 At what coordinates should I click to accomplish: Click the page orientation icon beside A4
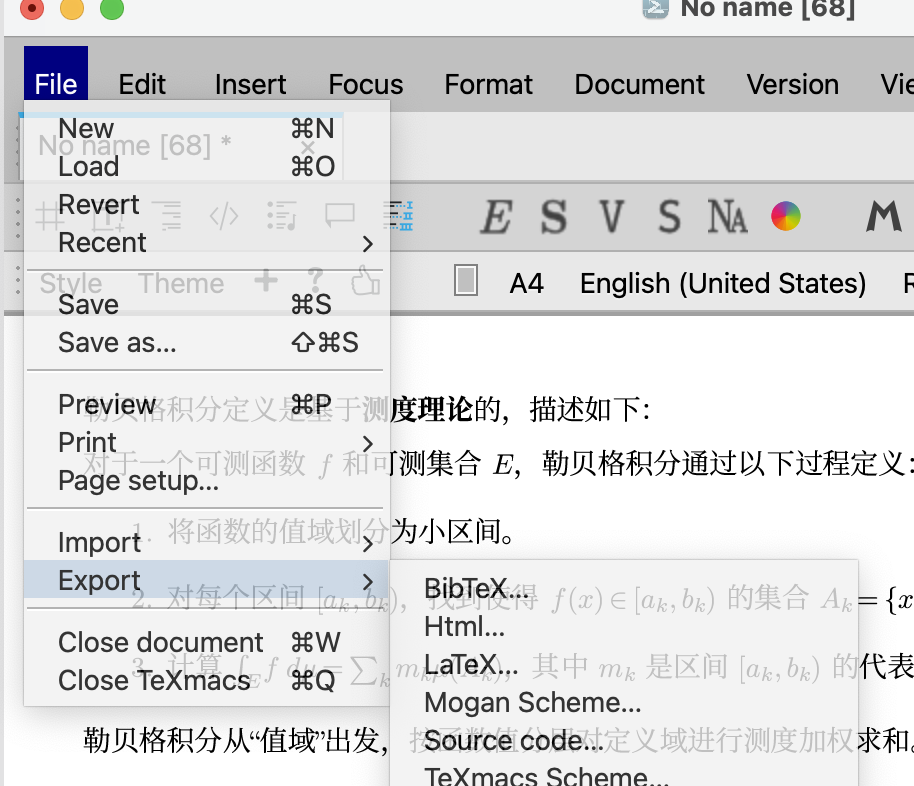(x=465, y=281)
